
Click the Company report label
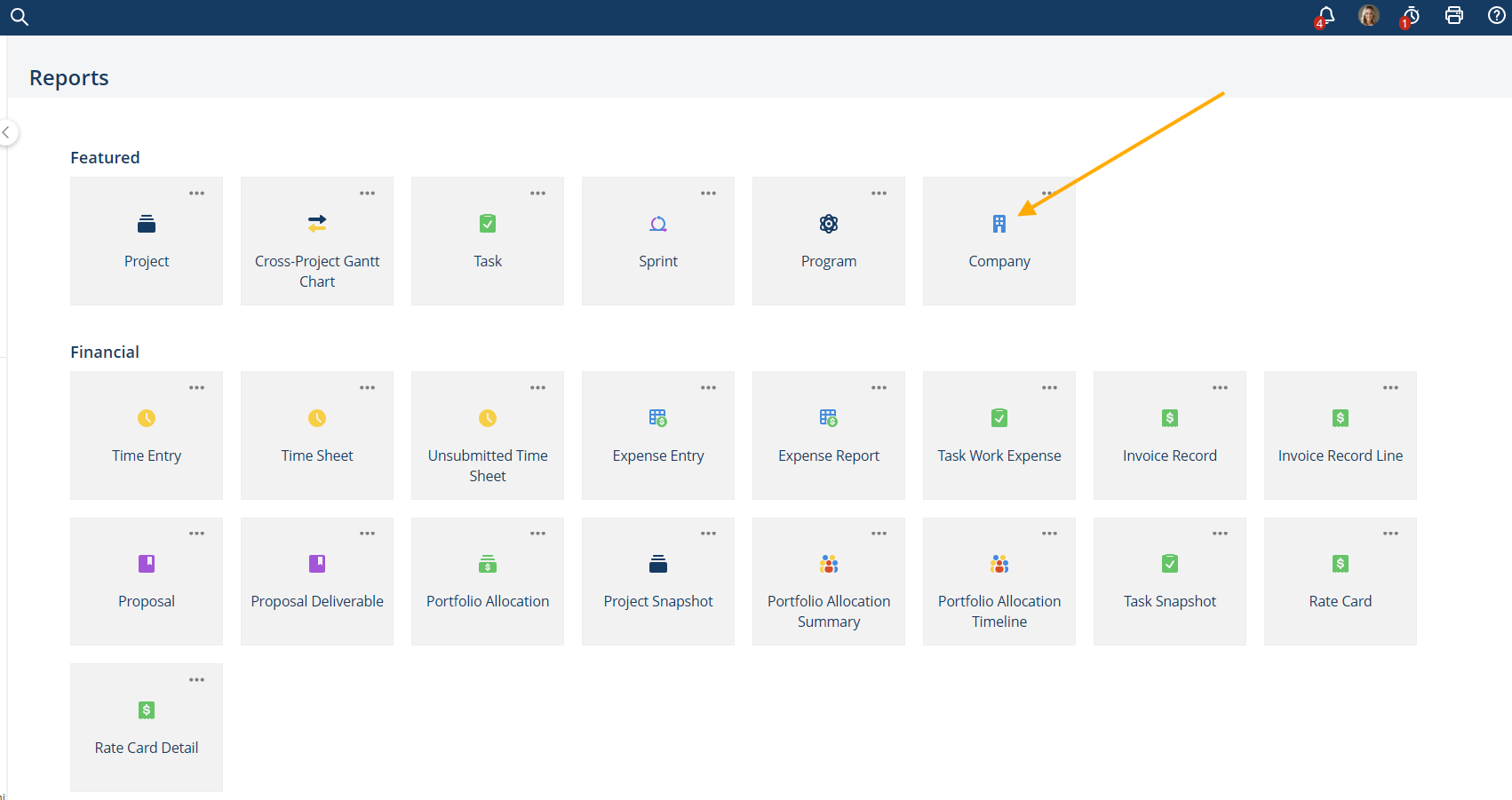999,261
